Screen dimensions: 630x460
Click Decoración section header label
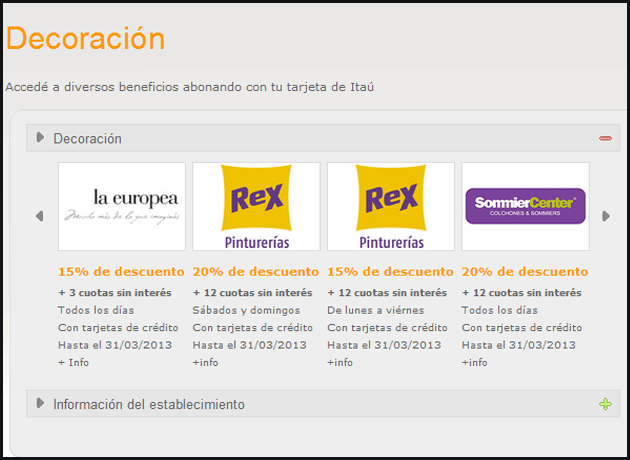(x=88, y=139)
